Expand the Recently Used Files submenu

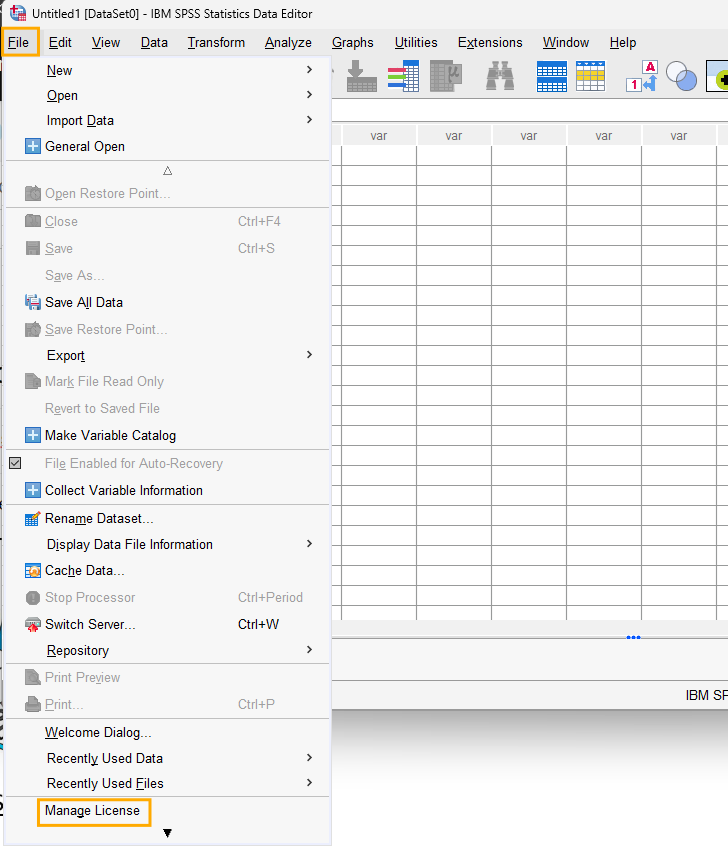(168, 783)
